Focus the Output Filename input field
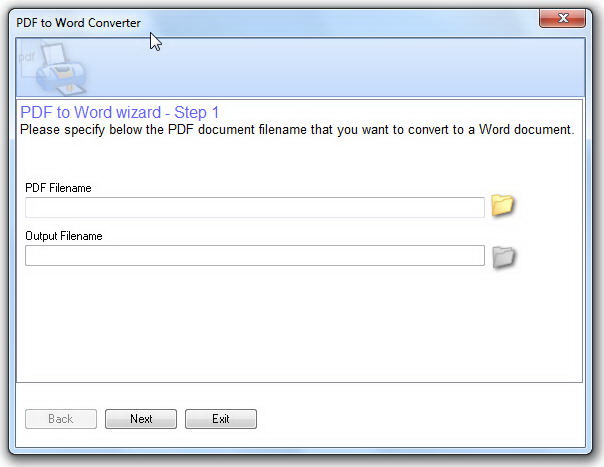 tap(255, 255)
